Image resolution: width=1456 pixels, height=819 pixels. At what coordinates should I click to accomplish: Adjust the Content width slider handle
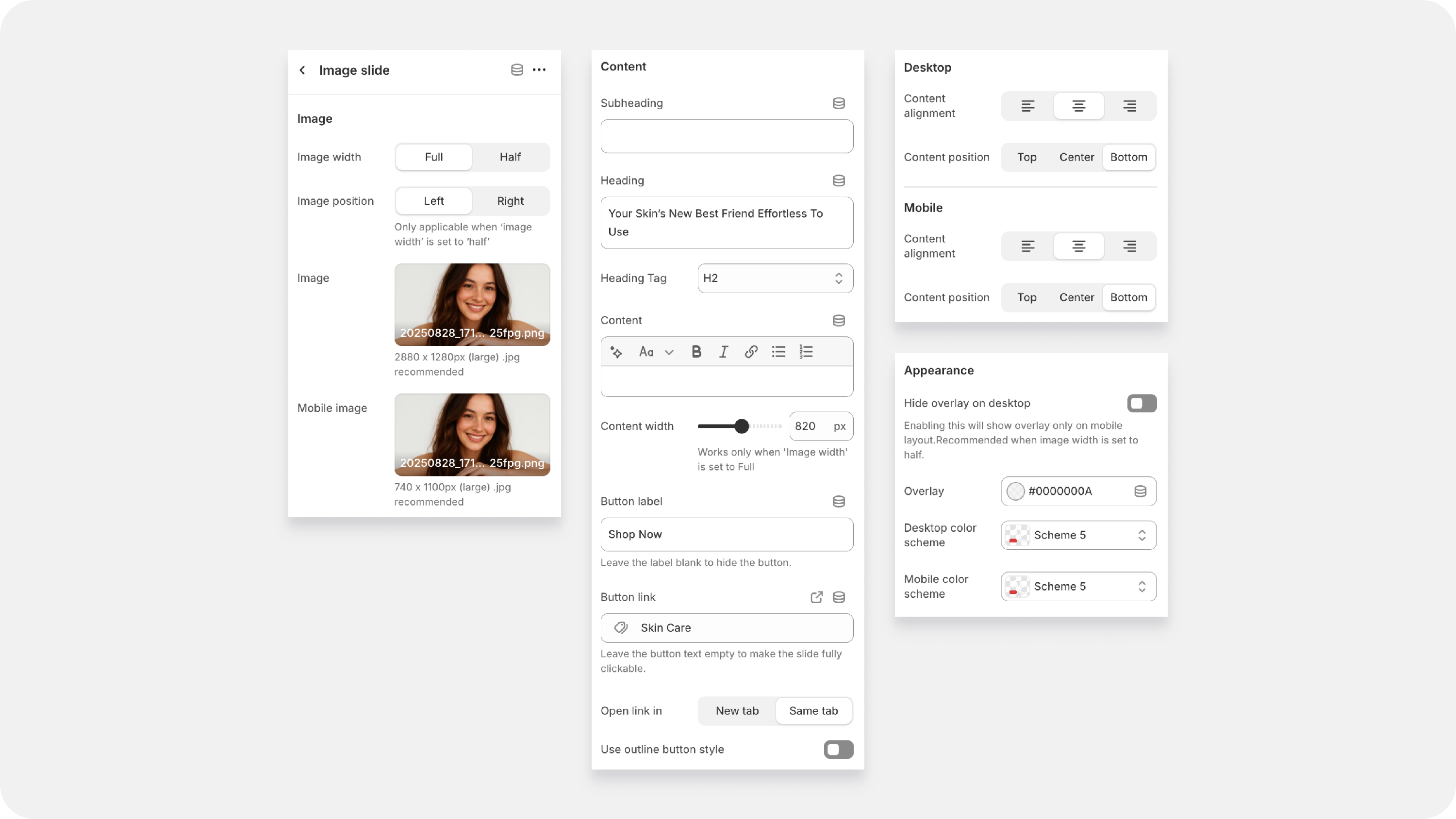pyautogui.click(x=742, y=426)
